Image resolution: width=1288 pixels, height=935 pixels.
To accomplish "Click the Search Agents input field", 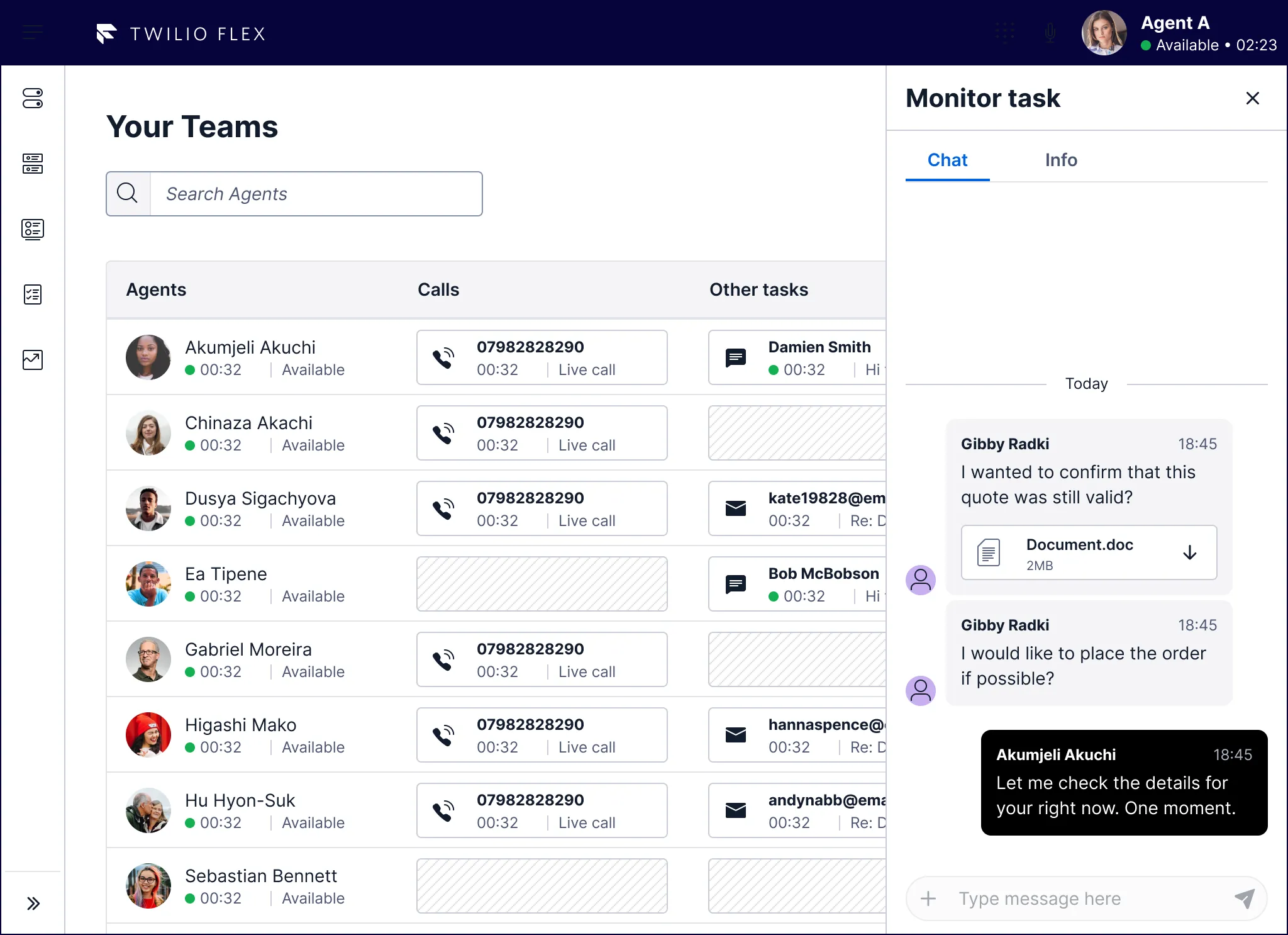I will (314, 194).
